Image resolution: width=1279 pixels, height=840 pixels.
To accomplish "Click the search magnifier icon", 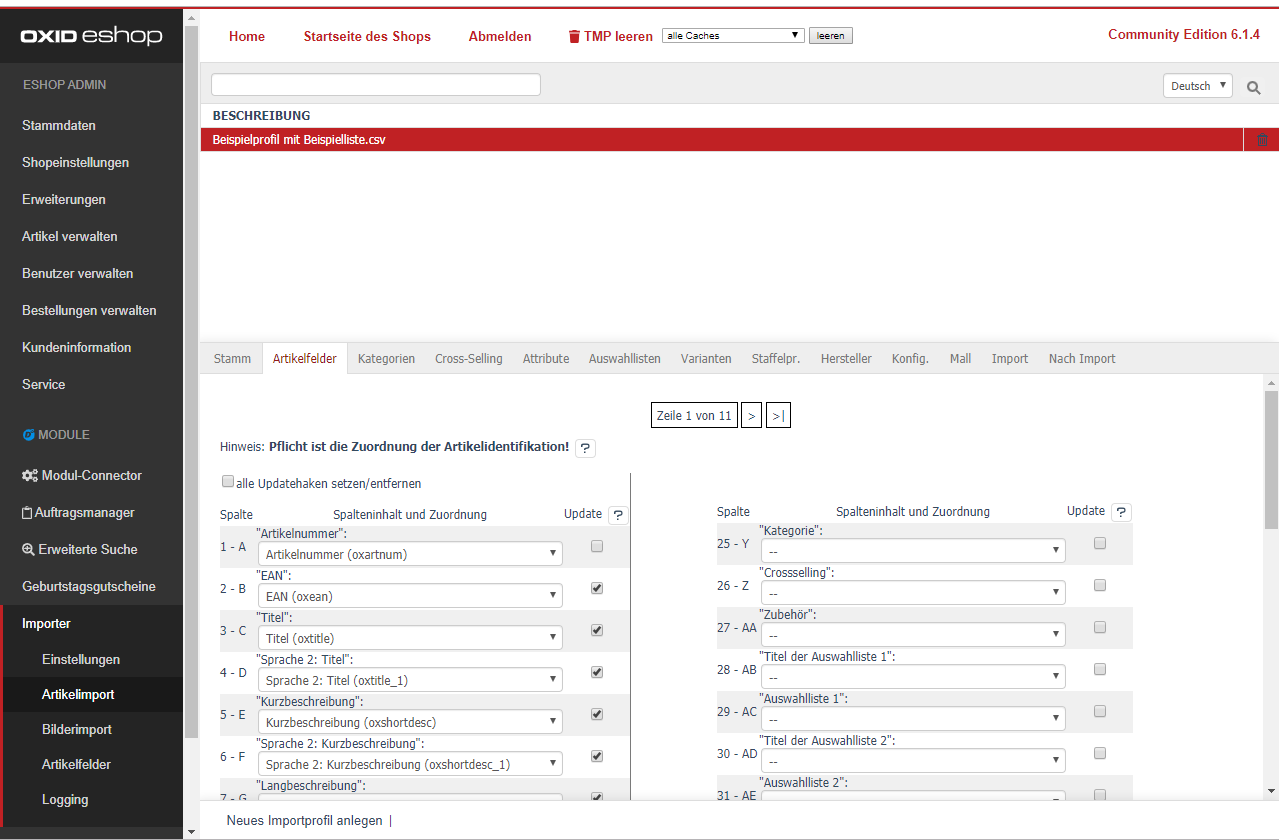I will pyautogui.click(x=1253, y=87).
